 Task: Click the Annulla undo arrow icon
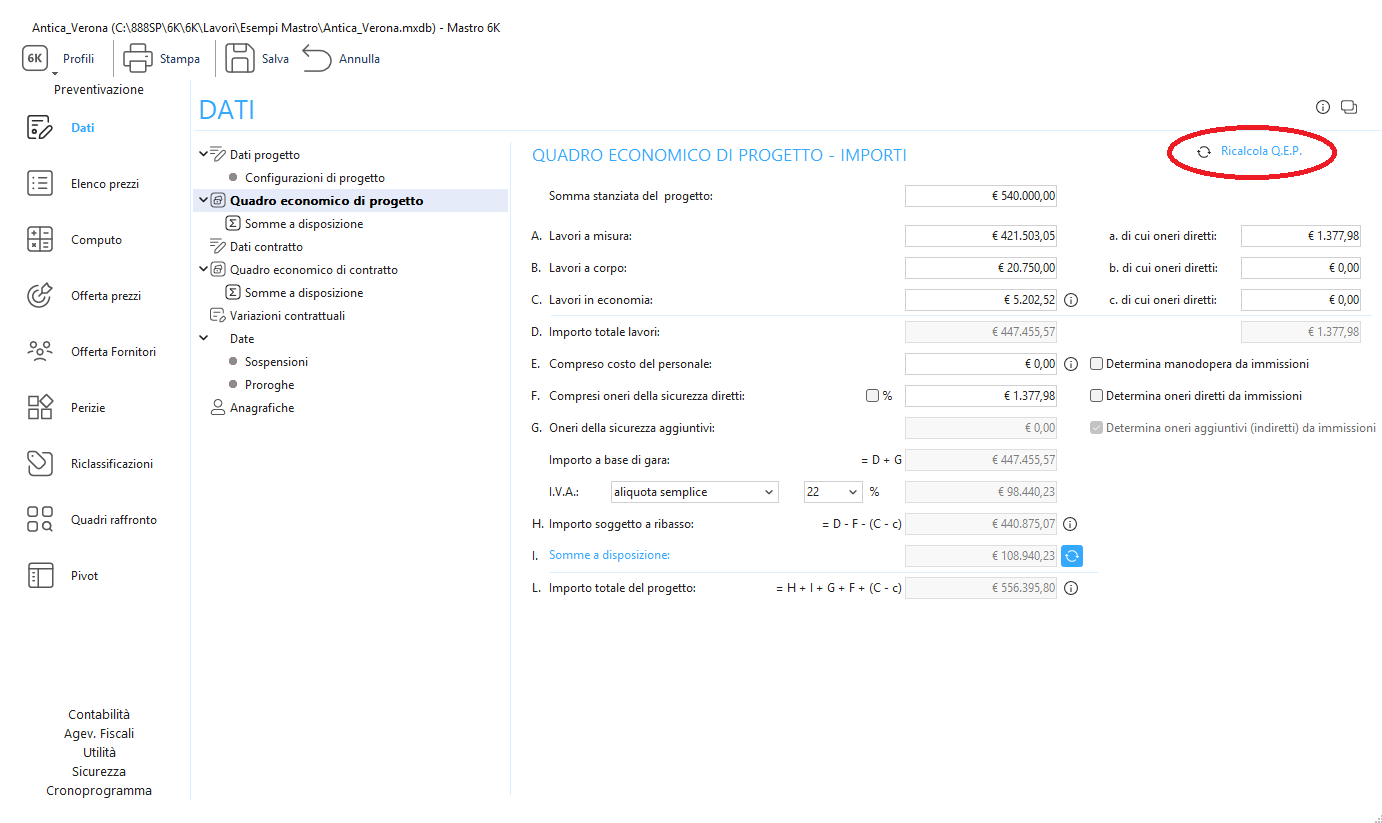(x=317, y=59)
